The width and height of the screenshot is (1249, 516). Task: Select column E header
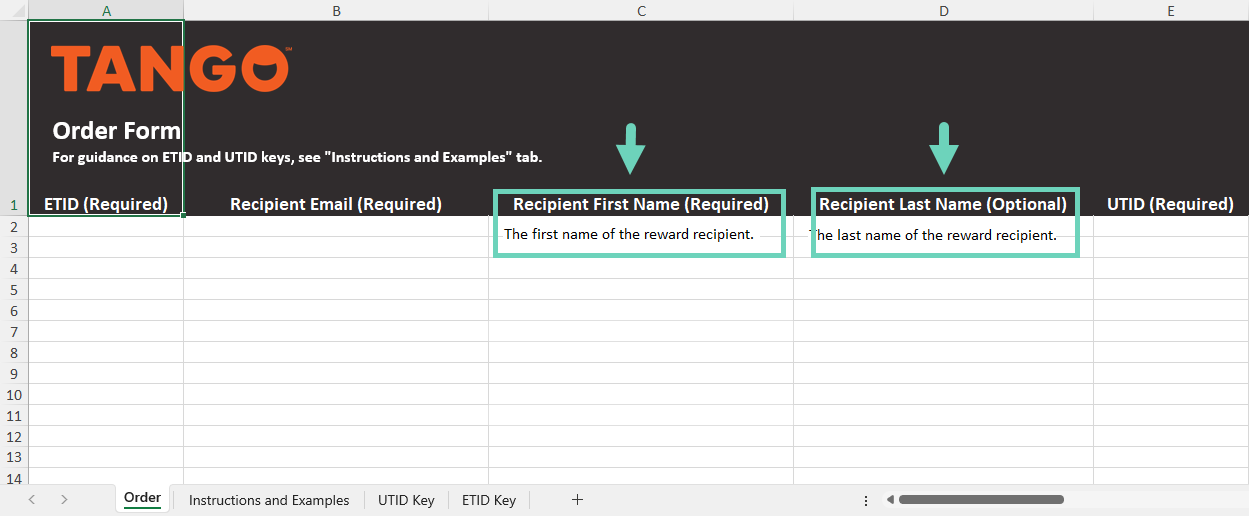[x=1171, y=10]
